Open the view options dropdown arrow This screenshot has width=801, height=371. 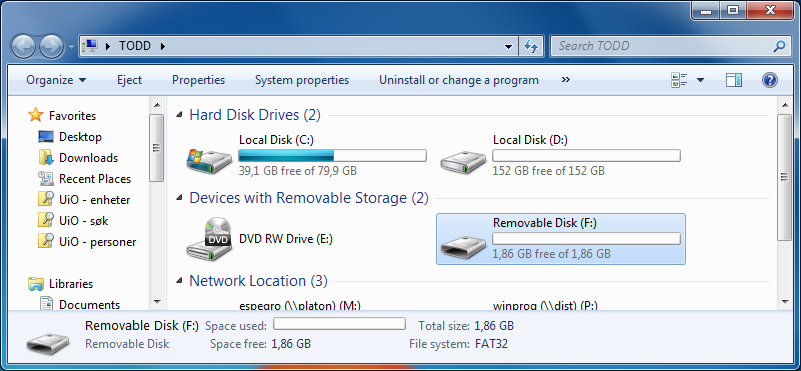pyautogui.click(x=700, y=80)
